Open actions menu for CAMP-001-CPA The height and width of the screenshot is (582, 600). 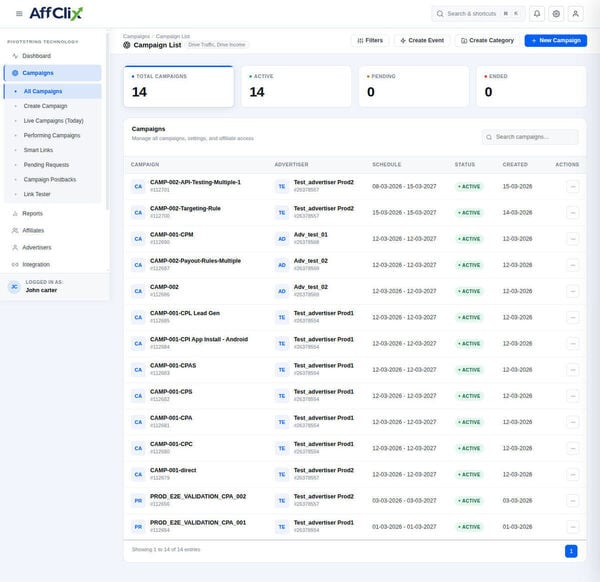(572, 422)
